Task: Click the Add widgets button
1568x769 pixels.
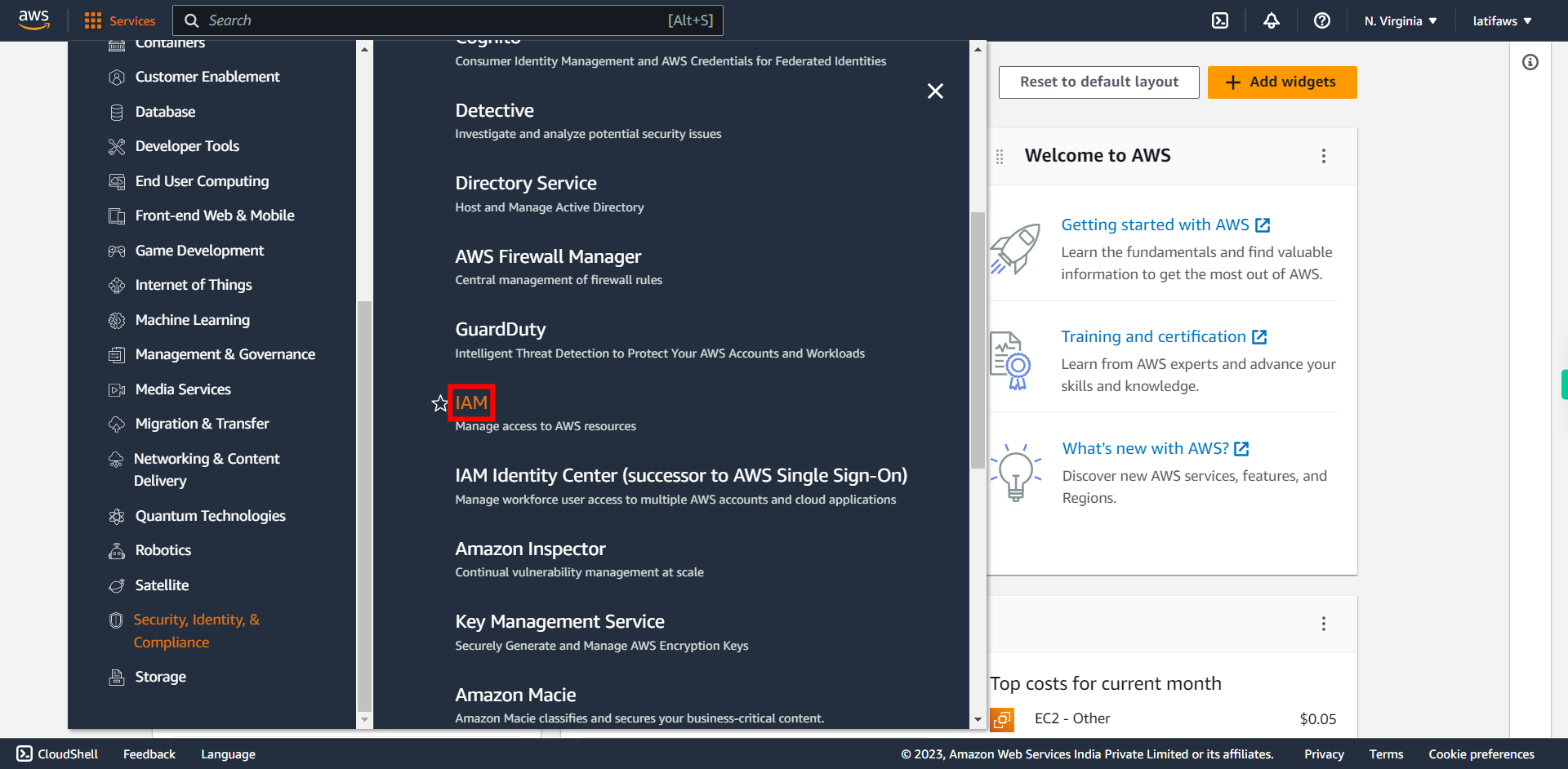Action: 1282,82
